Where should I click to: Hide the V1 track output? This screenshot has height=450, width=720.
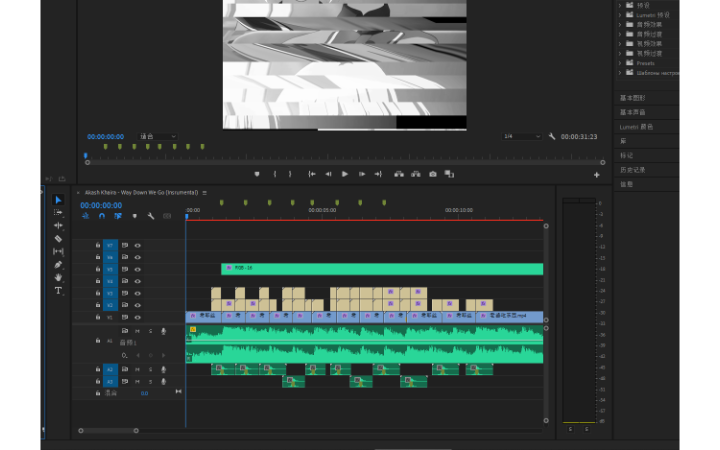point(137,317)
